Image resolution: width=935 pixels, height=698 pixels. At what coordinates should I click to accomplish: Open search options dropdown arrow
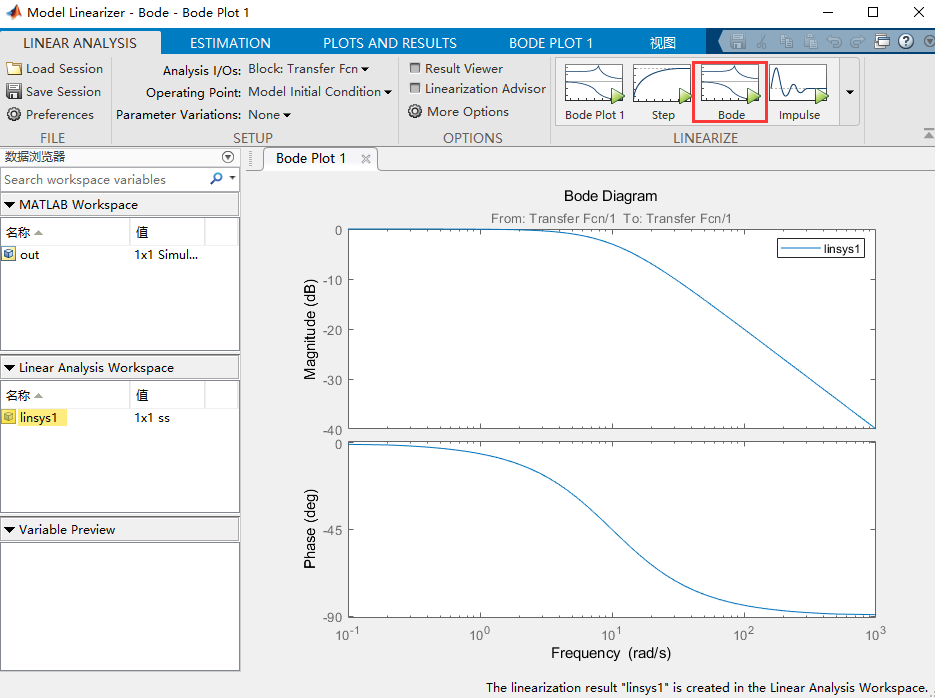pos(233,178)
